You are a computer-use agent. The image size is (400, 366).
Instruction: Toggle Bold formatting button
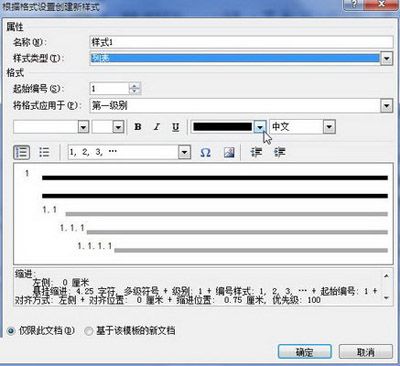tap(138, 127)
